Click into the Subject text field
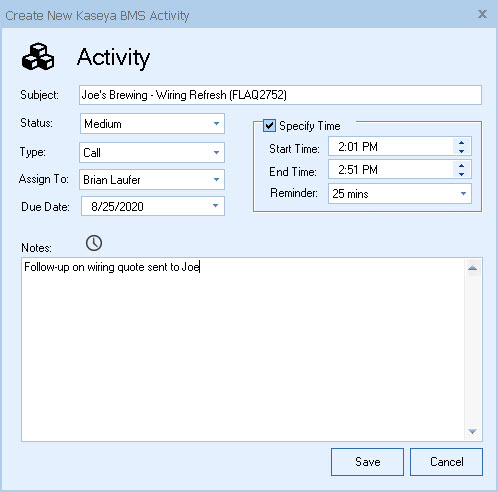 pos(280,95)
